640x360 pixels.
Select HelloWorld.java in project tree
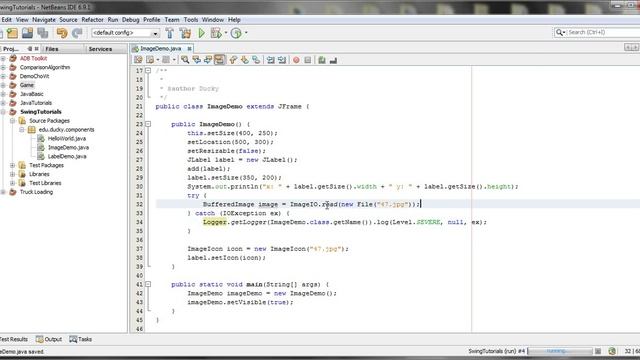(x=67, y=138)
